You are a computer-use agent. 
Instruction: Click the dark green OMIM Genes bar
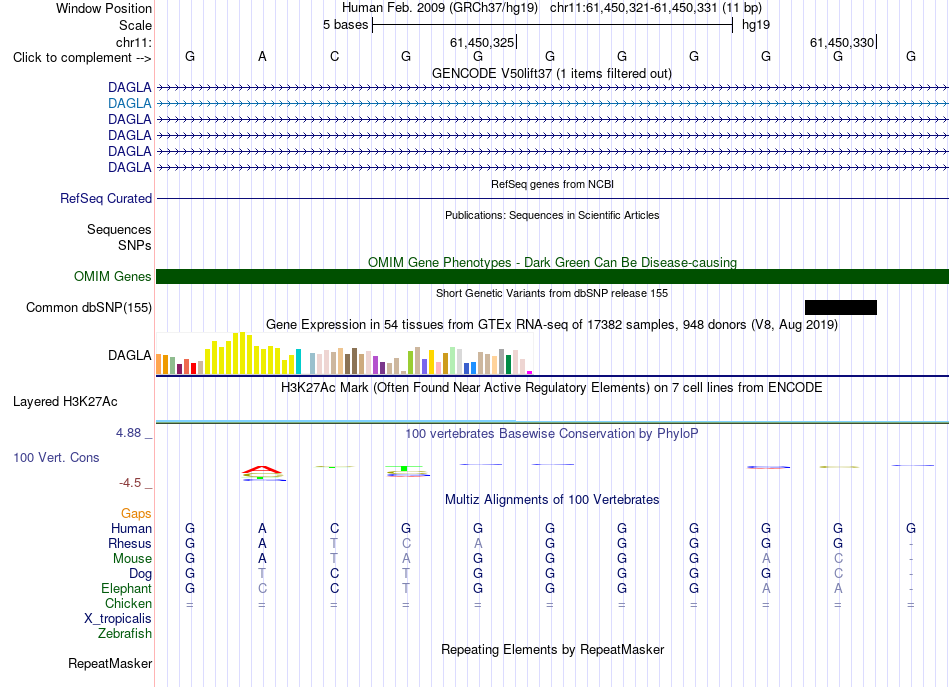[552, 276]
